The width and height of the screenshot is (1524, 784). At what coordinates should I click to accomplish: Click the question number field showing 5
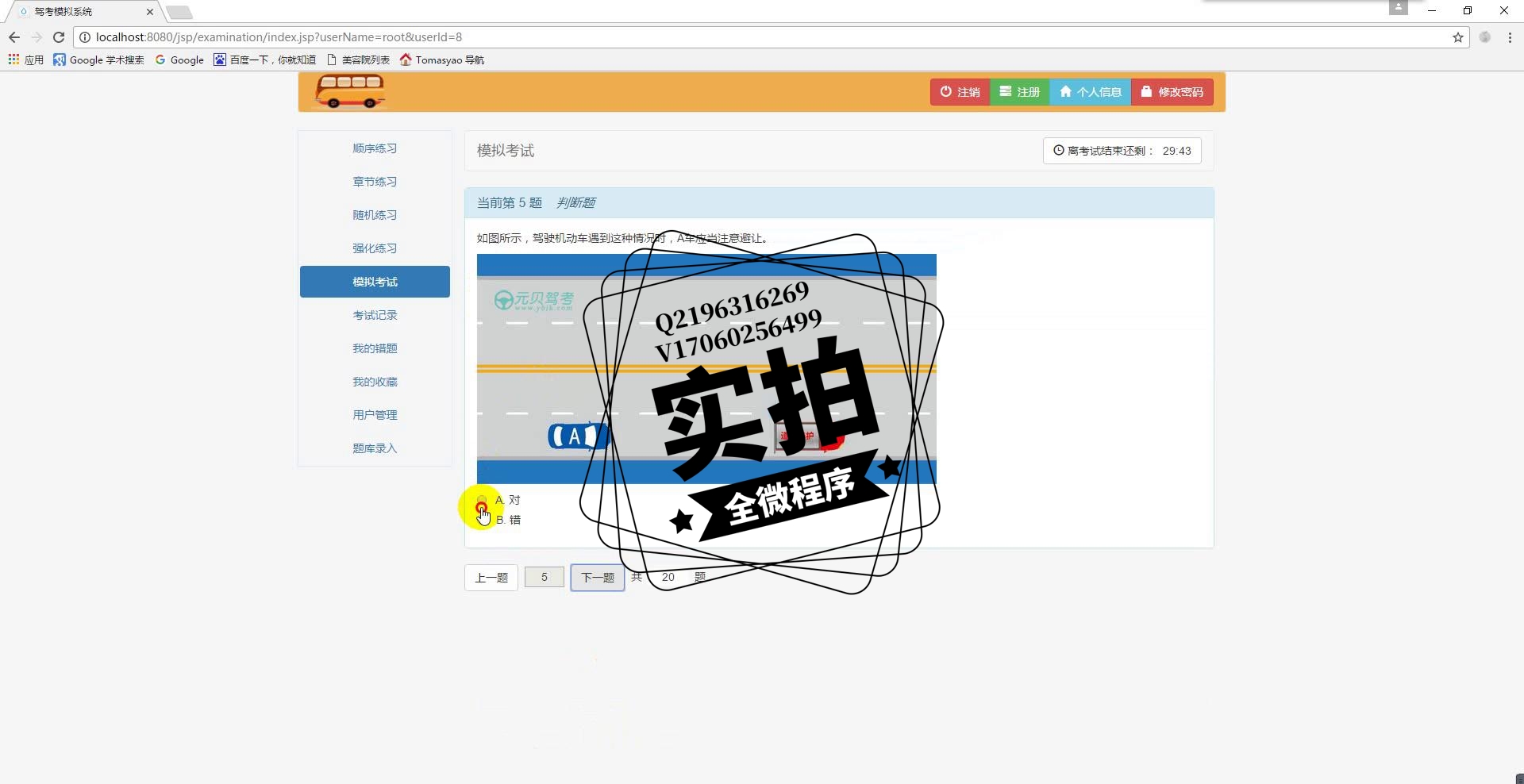[x=545, y=578]
